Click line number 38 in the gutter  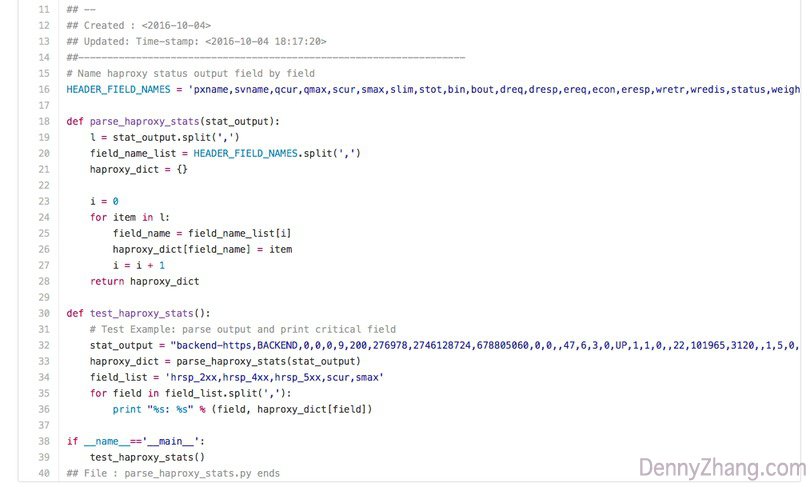click(x=43, y=441)
